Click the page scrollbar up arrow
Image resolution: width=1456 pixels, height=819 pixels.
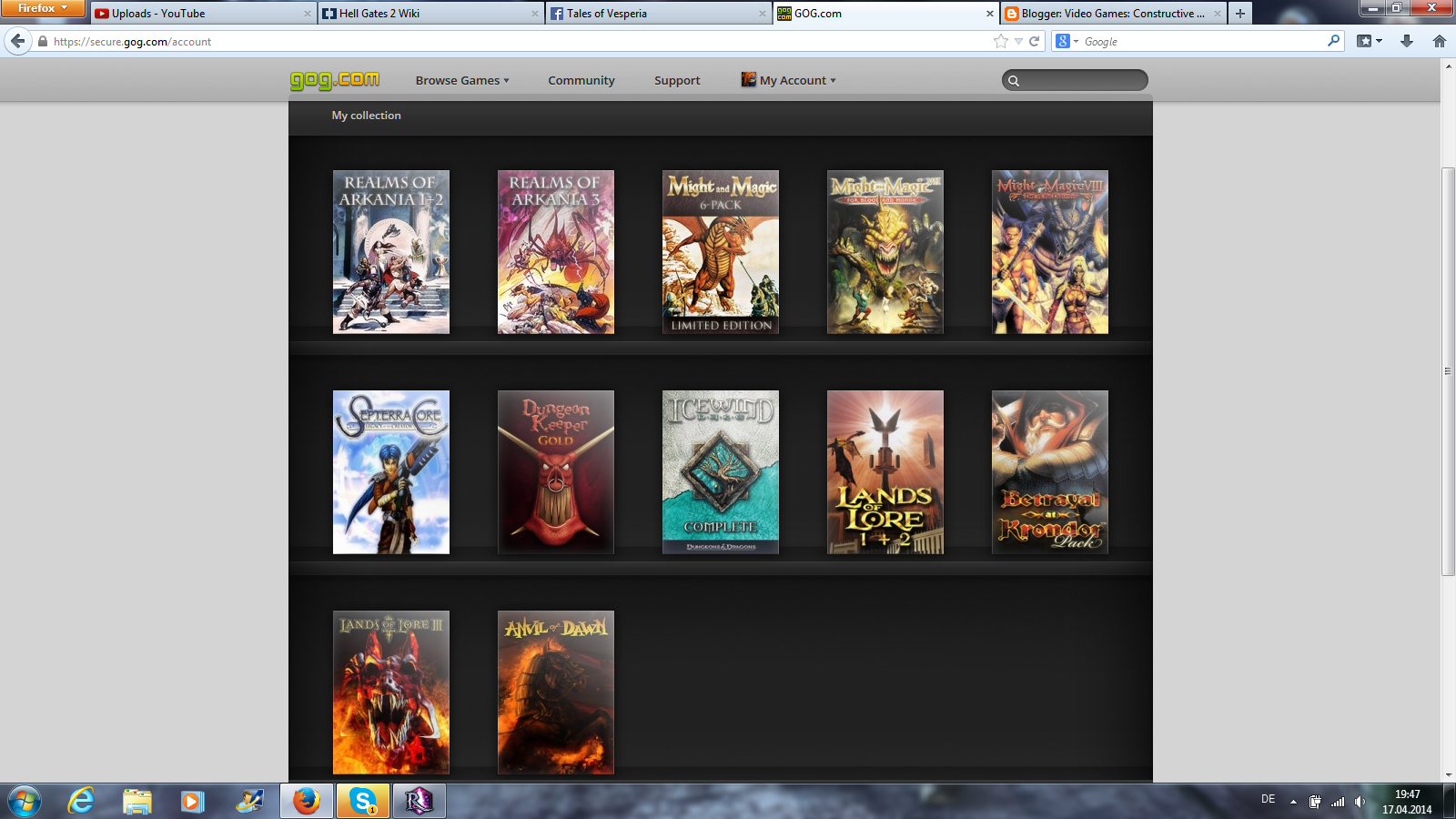click(x=1448, y=66)
